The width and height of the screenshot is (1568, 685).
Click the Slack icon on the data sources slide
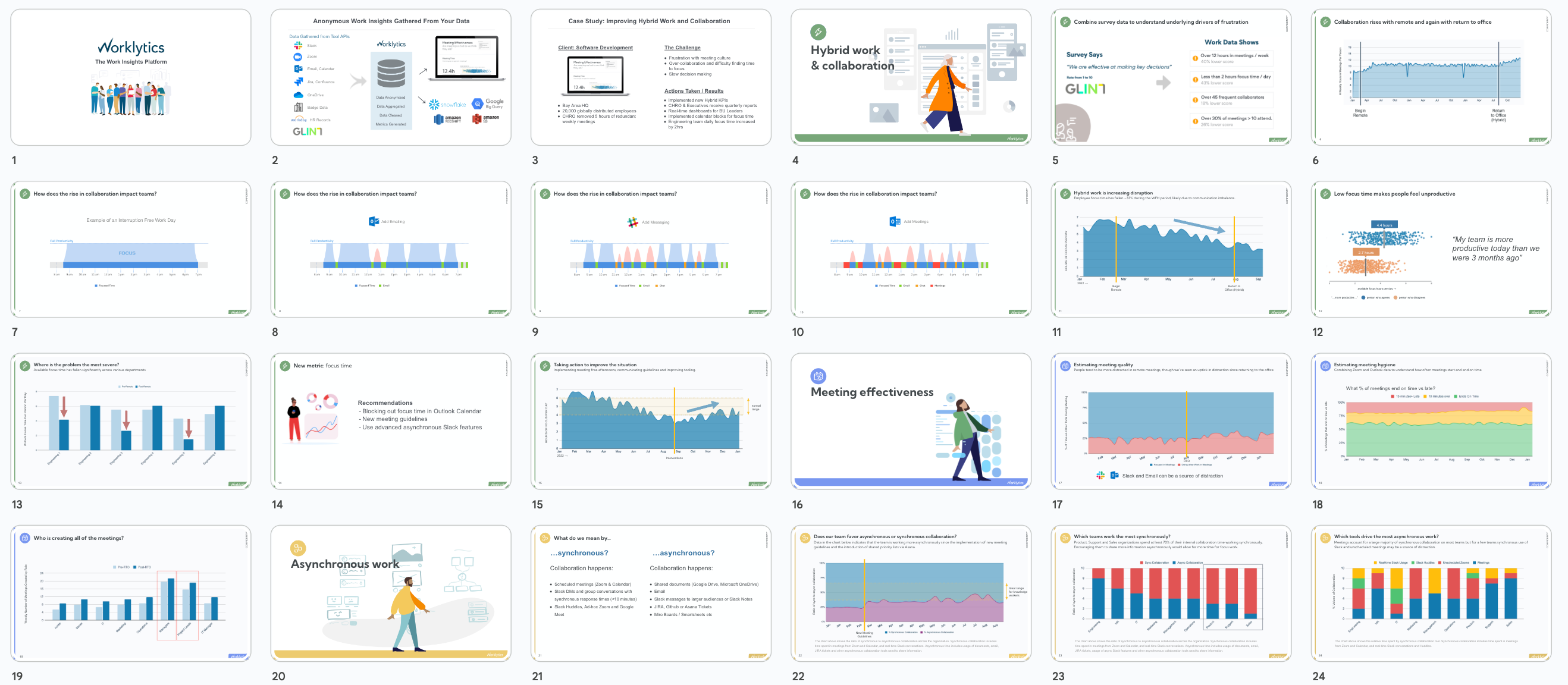pyautogui.click(x=297, y=46)
